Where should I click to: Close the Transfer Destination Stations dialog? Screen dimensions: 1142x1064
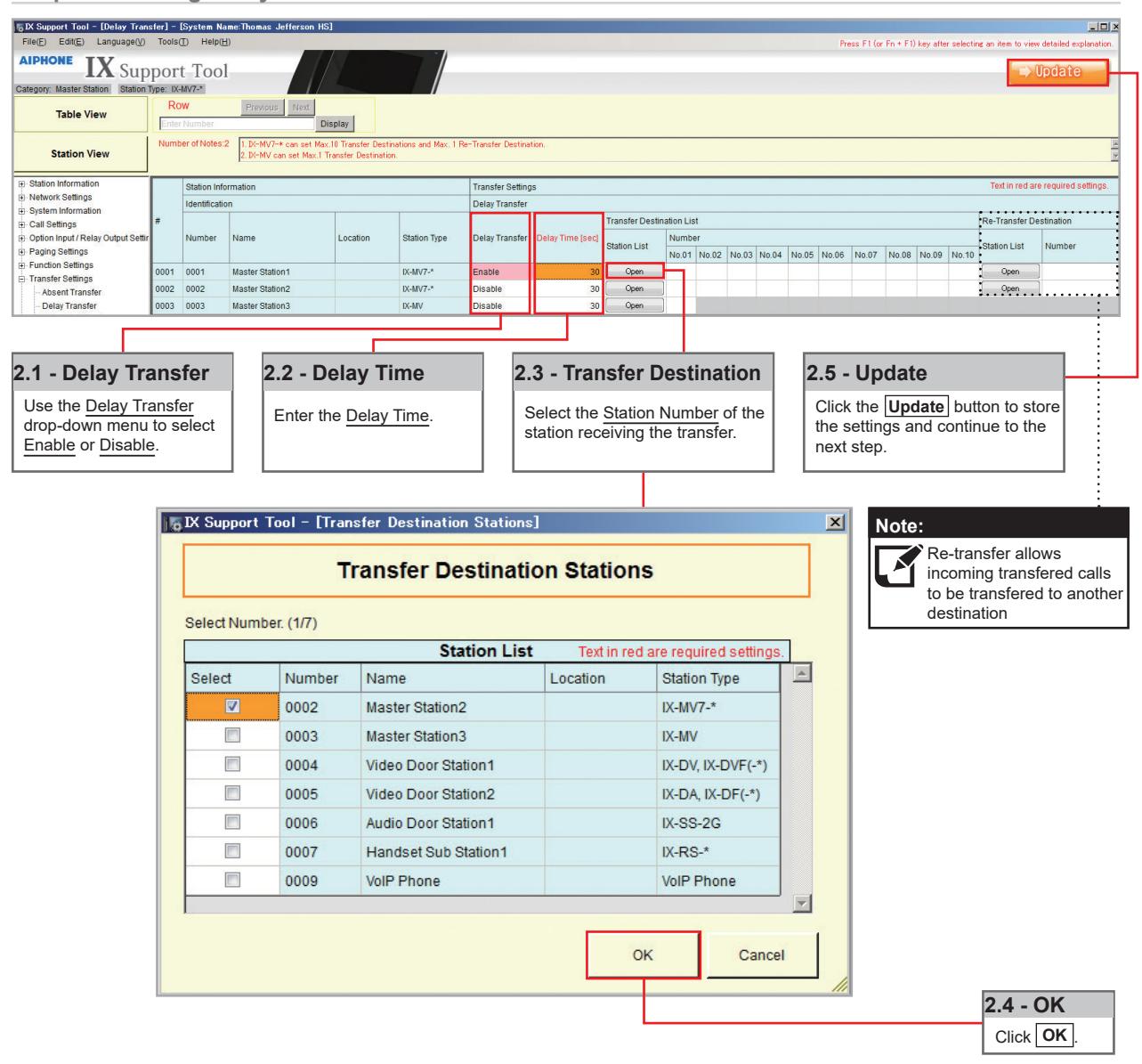click(x=833, y=521)
